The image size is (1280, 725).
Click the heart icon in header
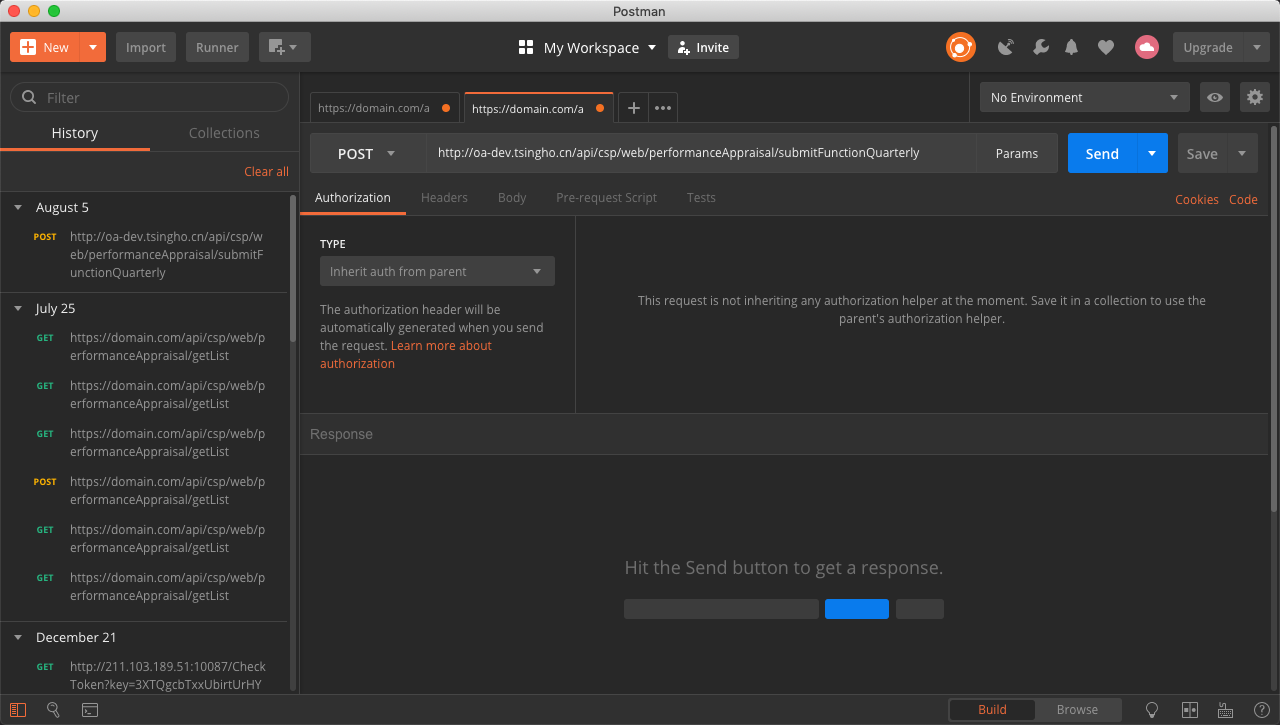point(1105,47)
